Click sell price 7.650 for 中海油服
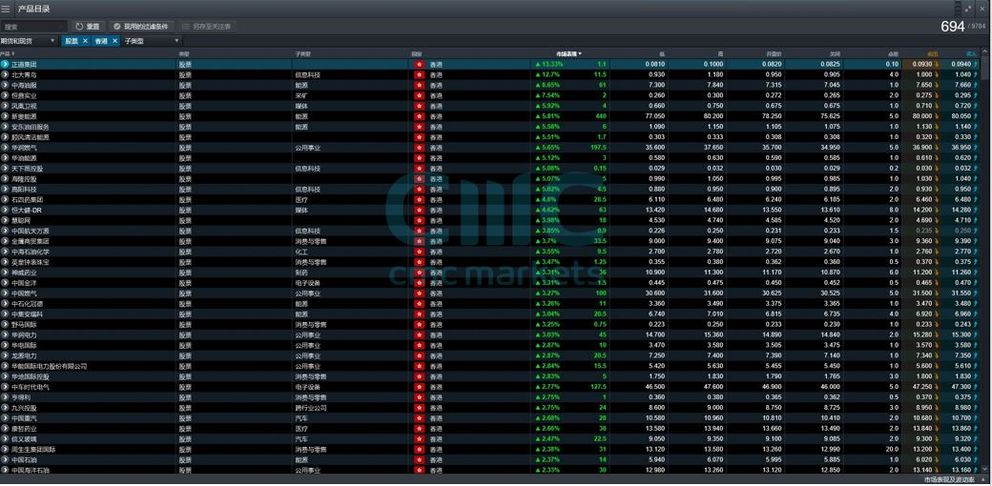The height and width of the screenshot is (486, 992). [922, 85]
